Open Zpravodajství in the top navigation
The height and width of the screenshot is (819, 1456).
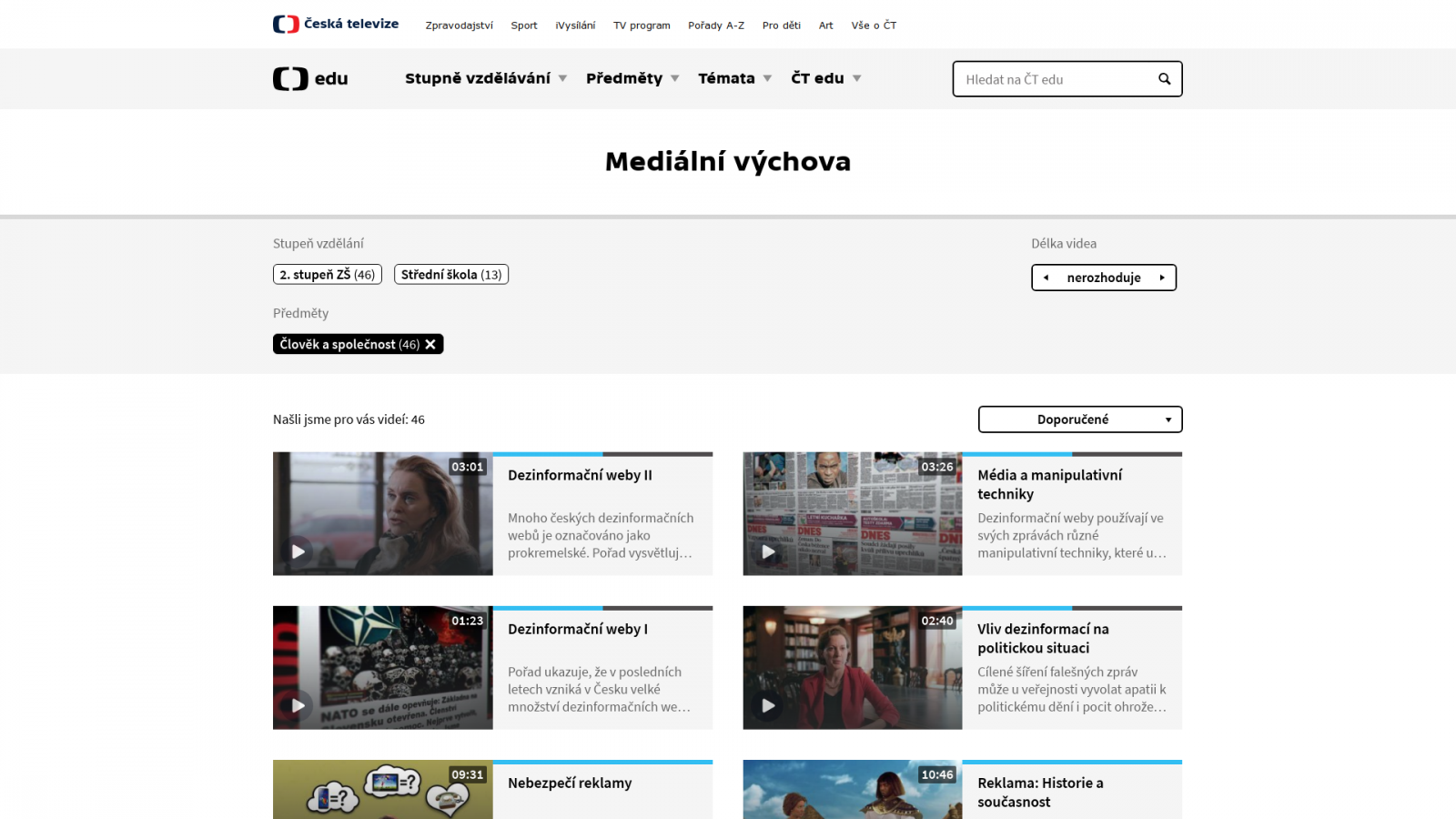click(459, 25)
